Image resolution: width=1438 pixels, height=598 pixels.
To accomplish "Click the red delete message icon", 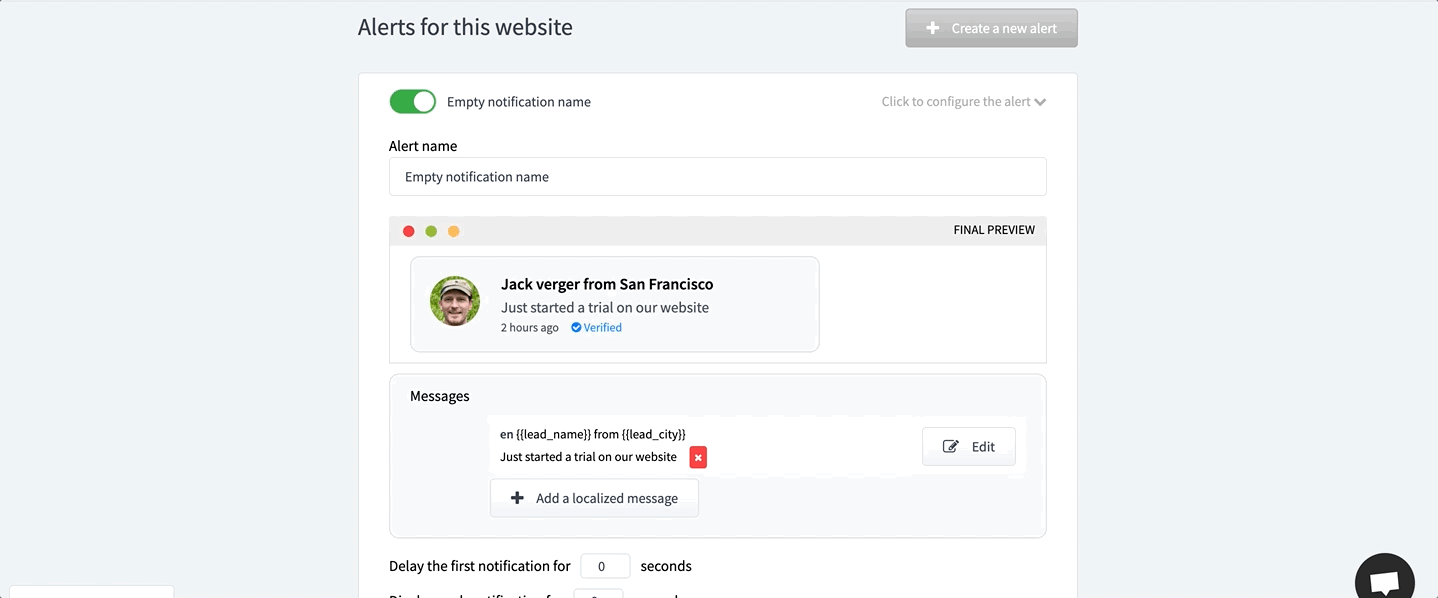I will (x=698, y=457).
